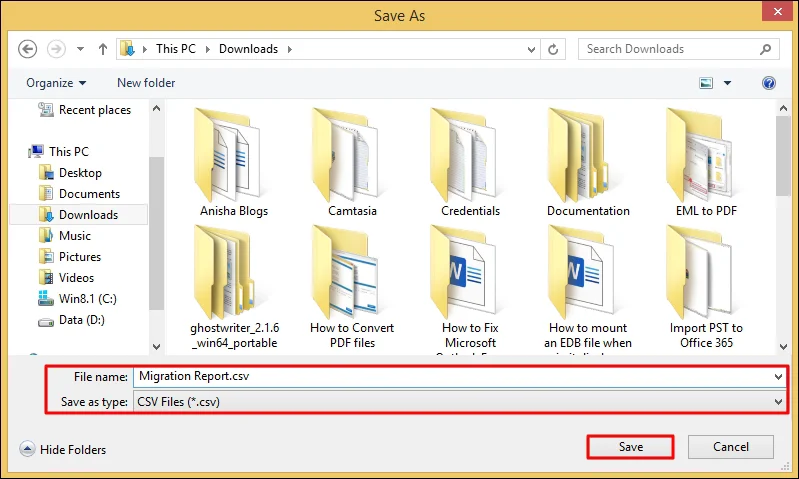This screenshot has width=799, height=479.
Task: Select This PC in navigation tree
Action: tap(69, 151)
